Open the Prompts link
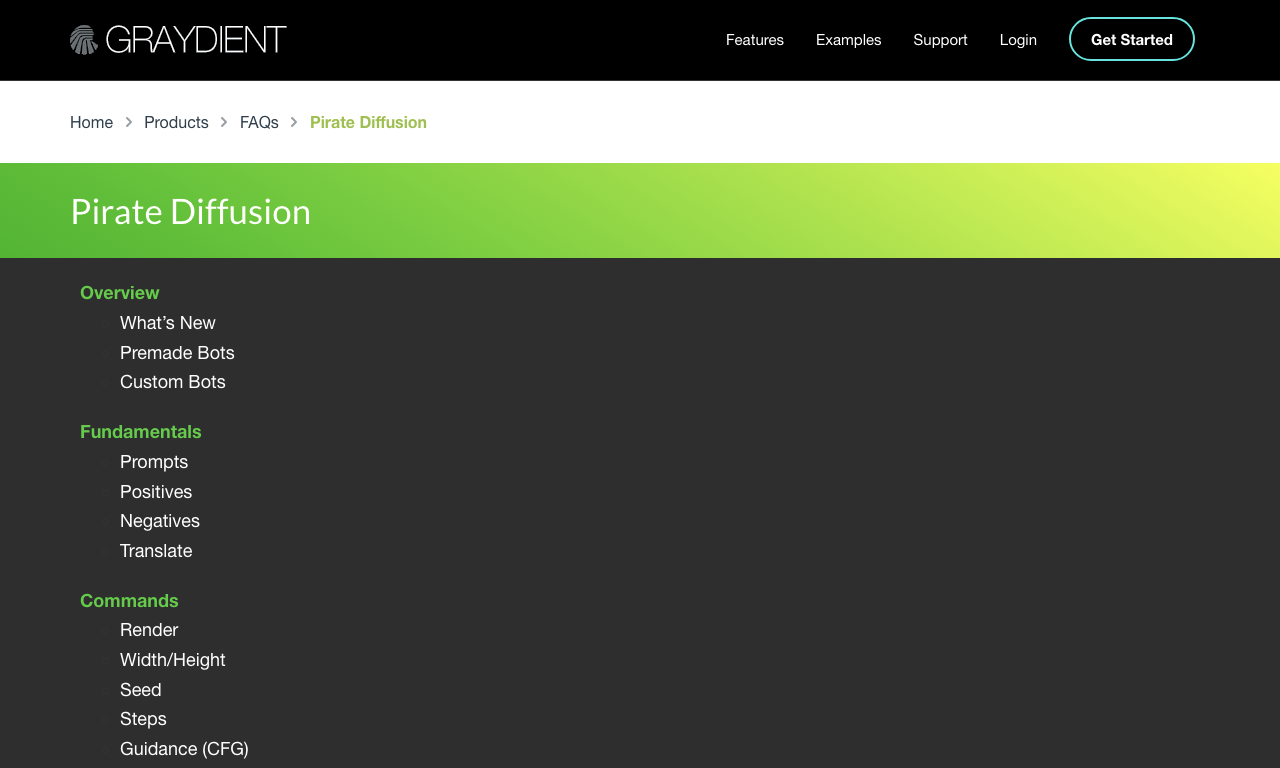This screenshot has width=1280, height=768. [154, 462]
